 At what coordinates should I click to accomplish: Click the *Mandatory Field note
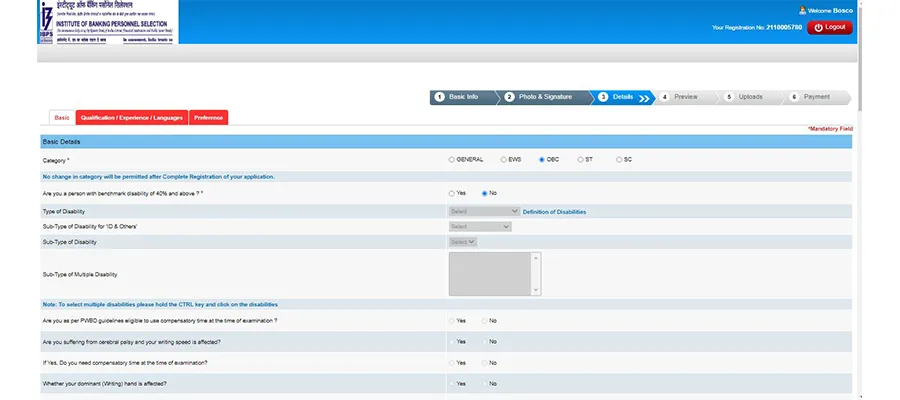click(x=830, y=129)
